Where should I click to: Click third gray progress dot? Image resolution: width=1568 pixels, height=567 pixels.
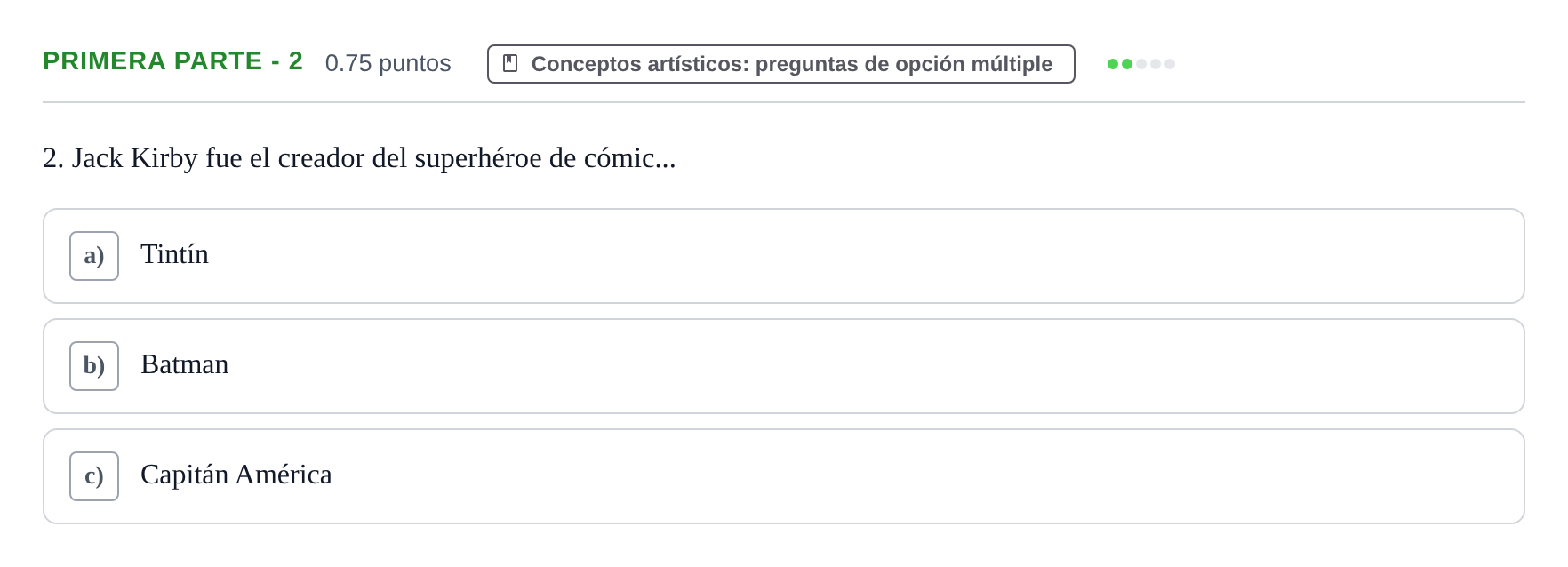(1141, 64)
